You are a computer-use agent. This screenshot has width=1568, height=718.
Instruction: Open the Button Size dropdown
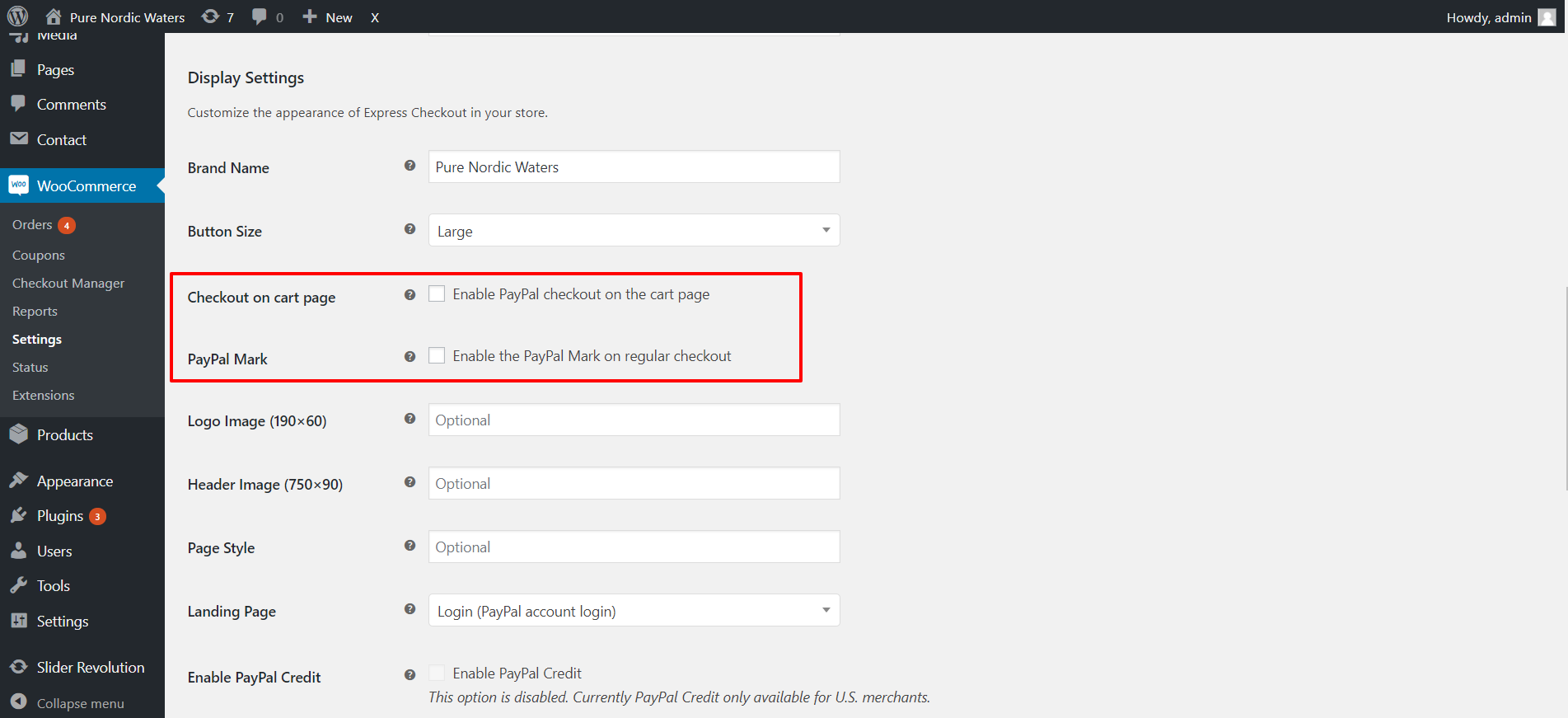click(634, 231)
